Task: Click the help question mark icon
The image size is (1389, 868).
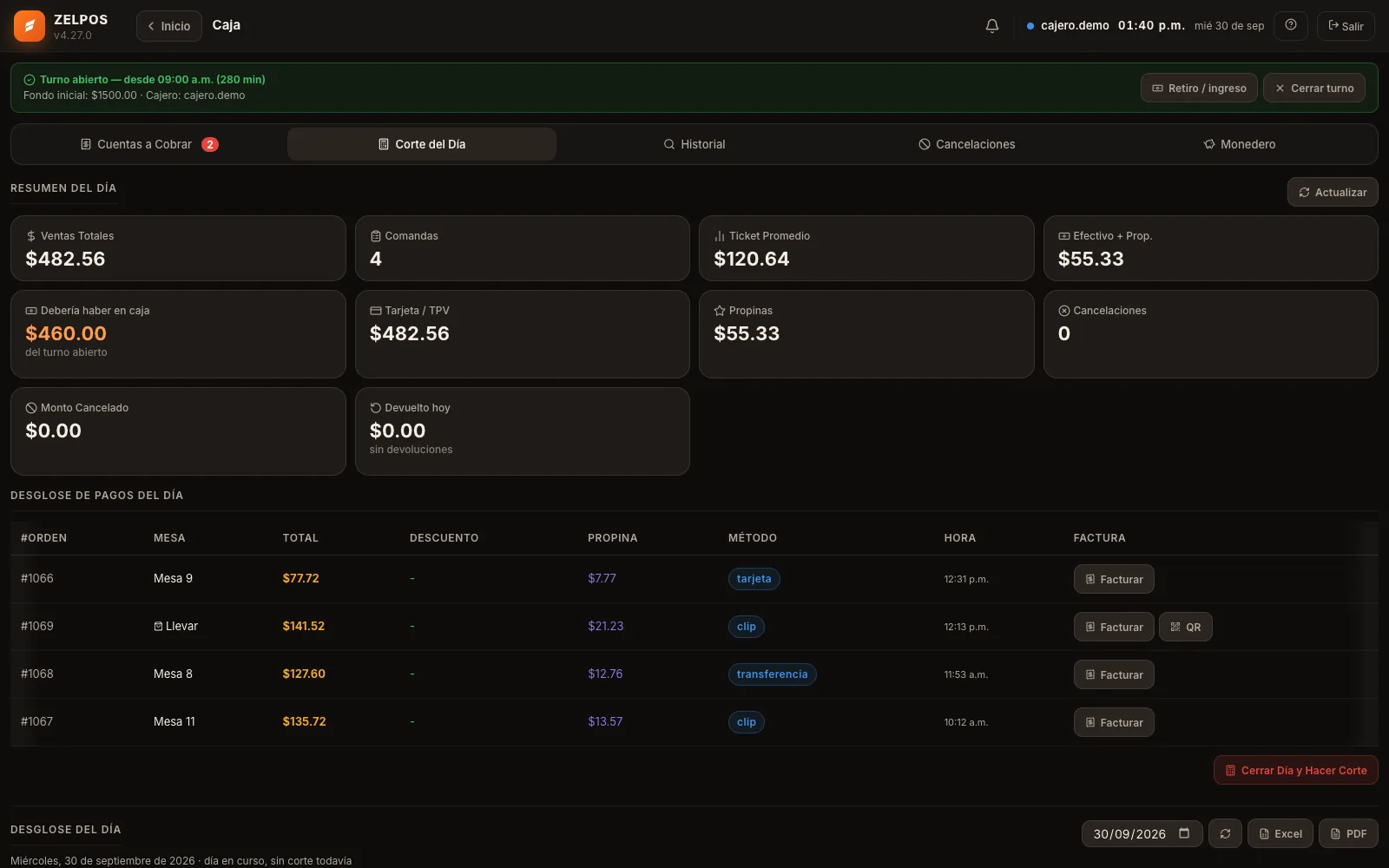Action: tap(1291, 25)
